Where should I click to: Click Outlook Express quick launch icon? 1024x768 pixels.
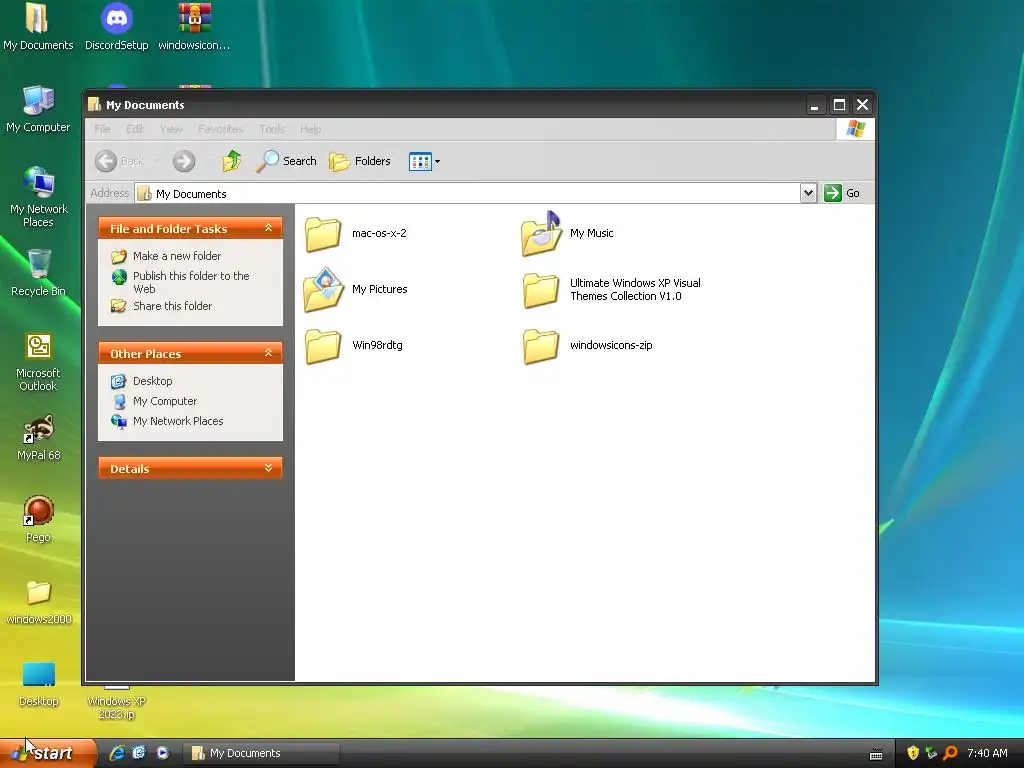pos(139,753)
